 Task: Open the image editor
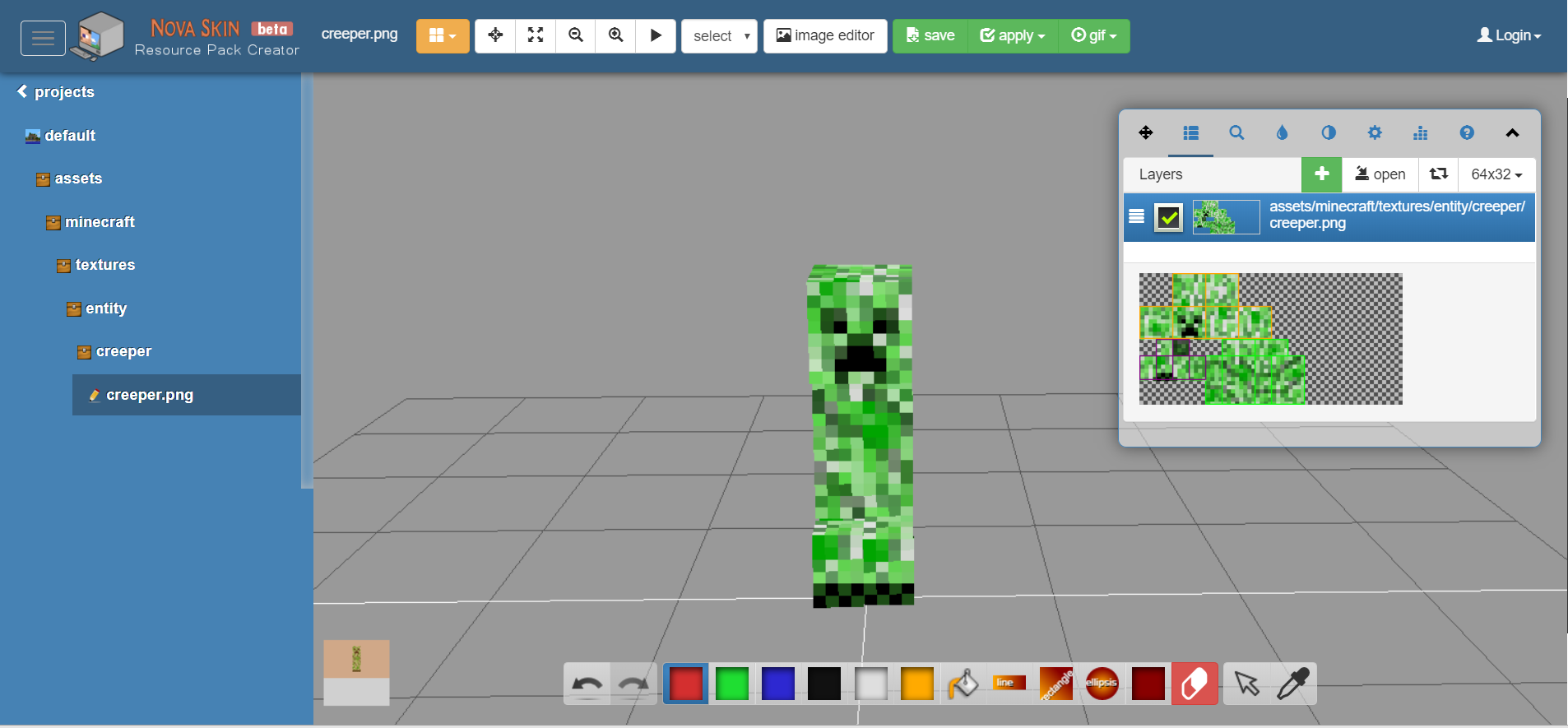825,36
